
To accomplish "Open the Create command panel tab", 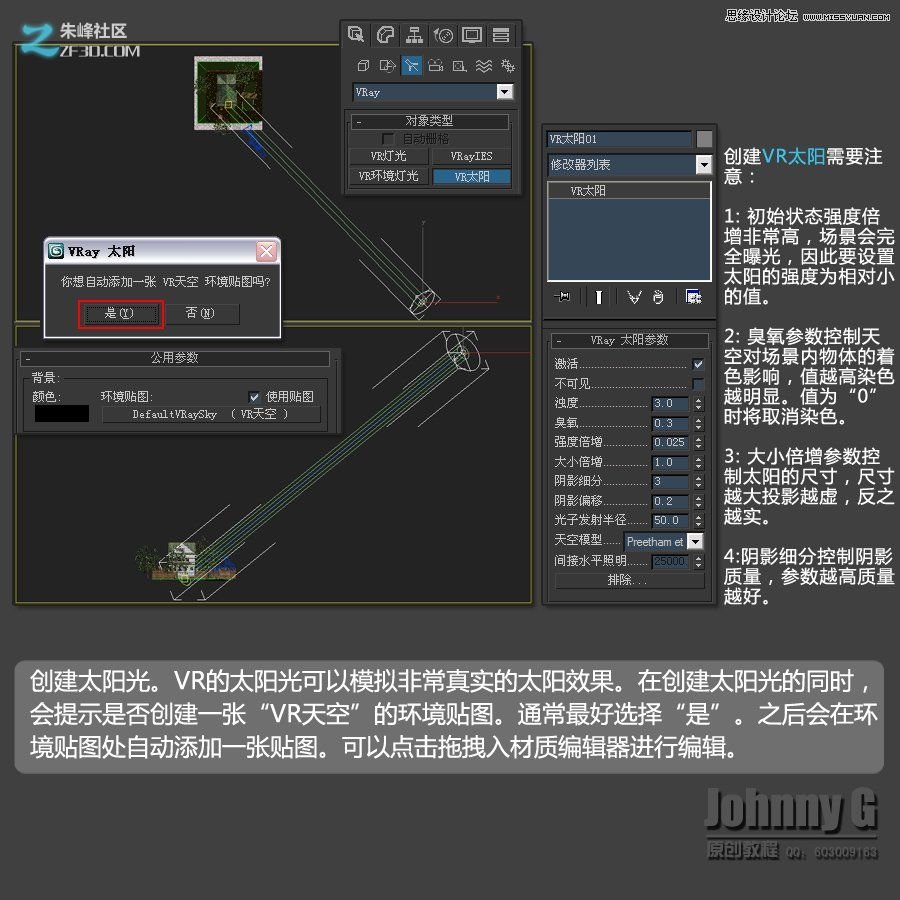I will [356, 35].
